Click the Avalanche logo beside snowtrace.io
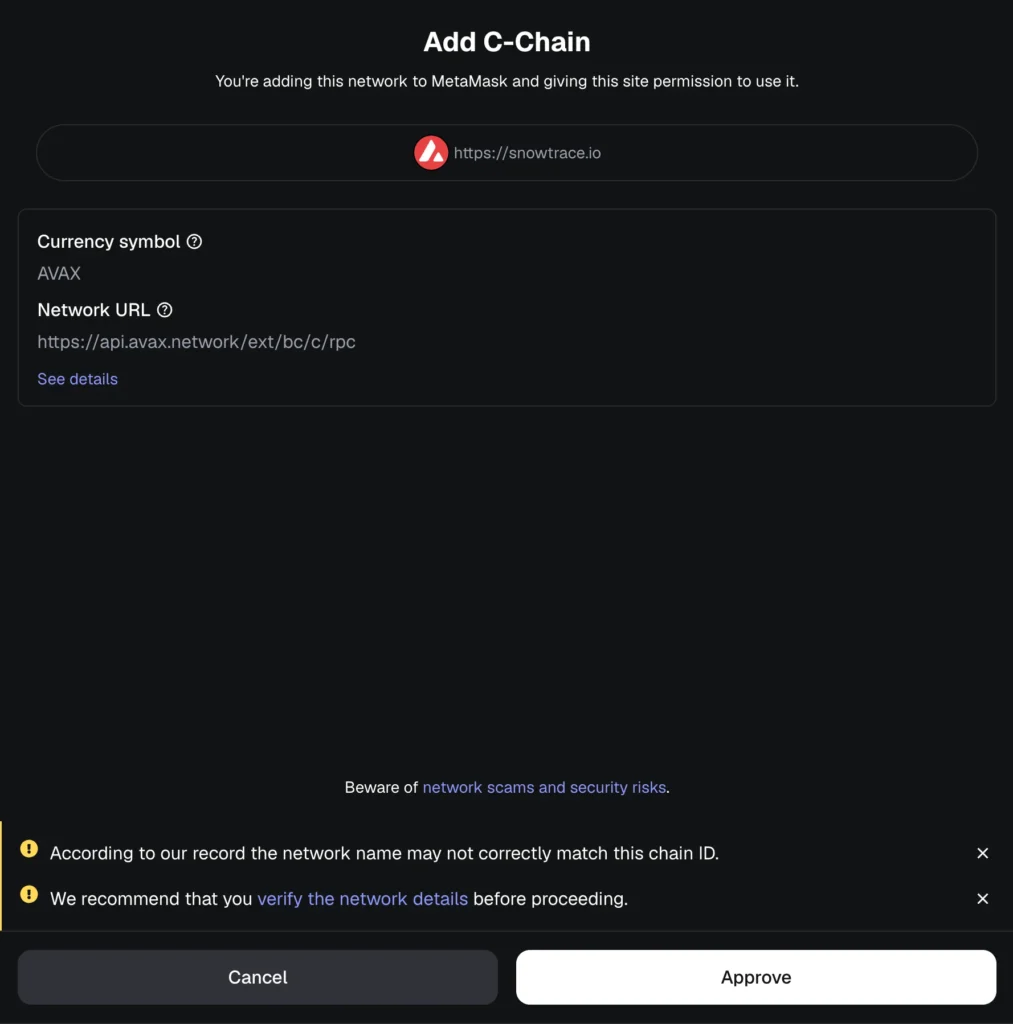Screen dimensions: 1013x1024 pyautogui.click(x=431, y=153)
